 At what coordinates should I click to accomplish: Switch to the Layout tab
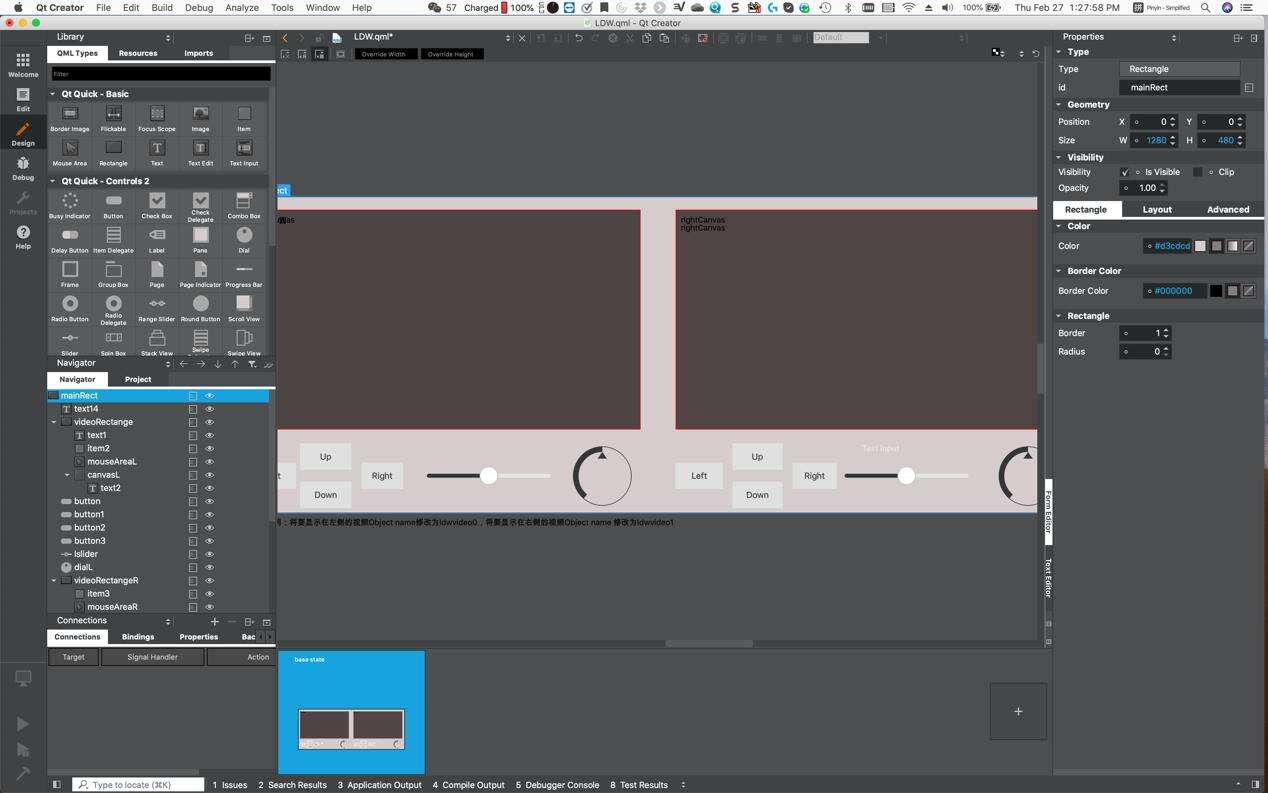1156,209
